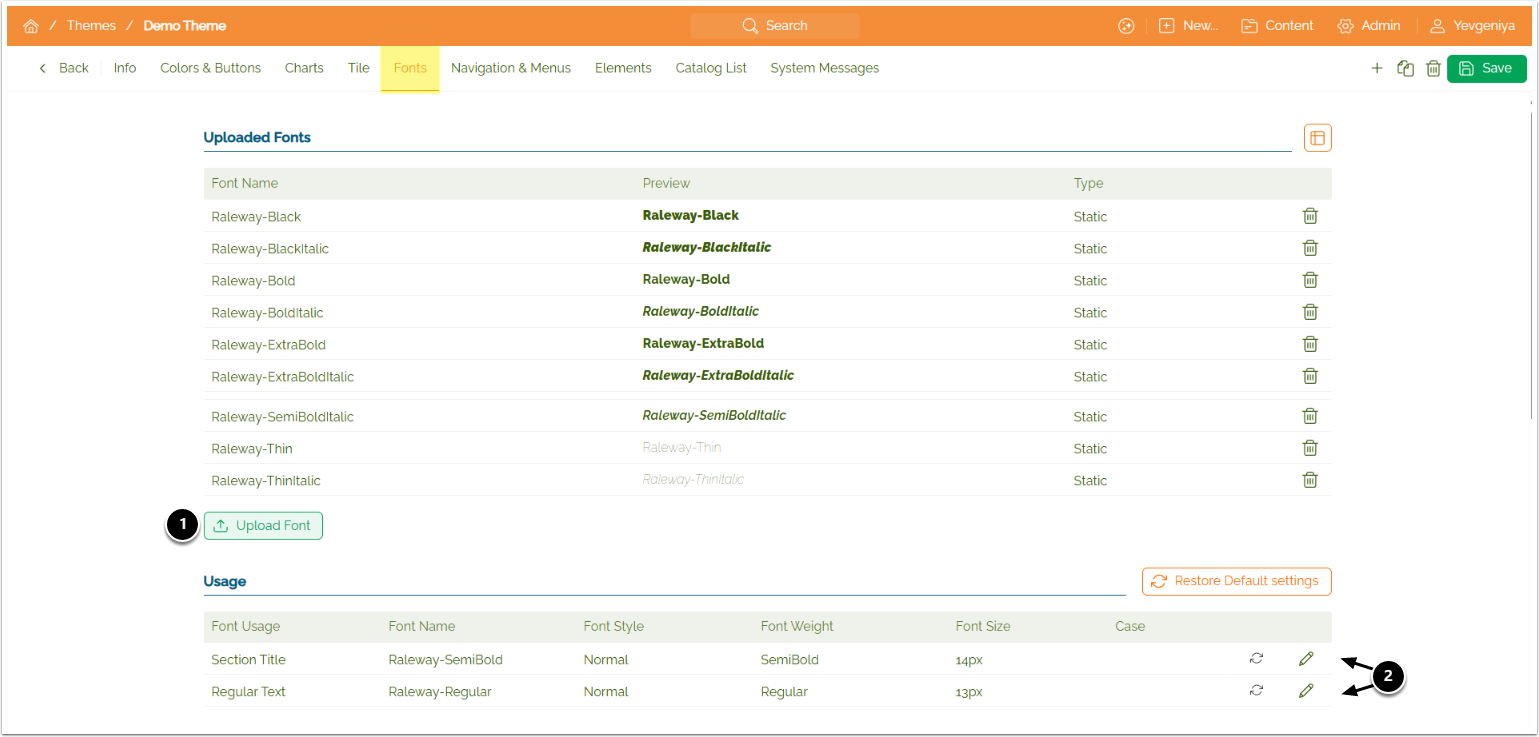Edit the Section Title font usage
1539x737 pixels.
point(1306,659)
